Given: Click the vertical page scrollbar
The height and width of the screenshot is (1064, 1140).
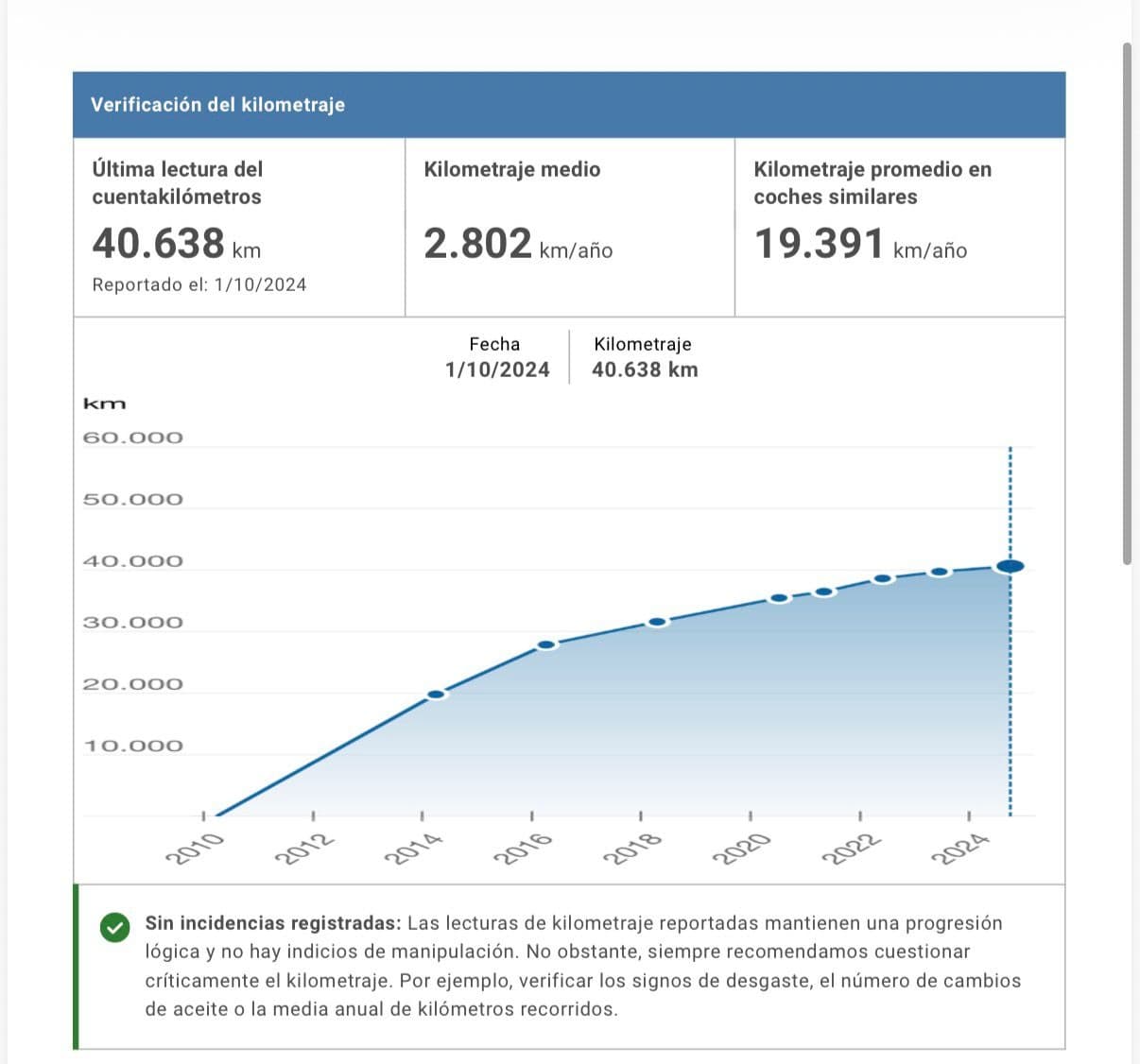Looking at the screenshot, I should [x=1127, y=302].
